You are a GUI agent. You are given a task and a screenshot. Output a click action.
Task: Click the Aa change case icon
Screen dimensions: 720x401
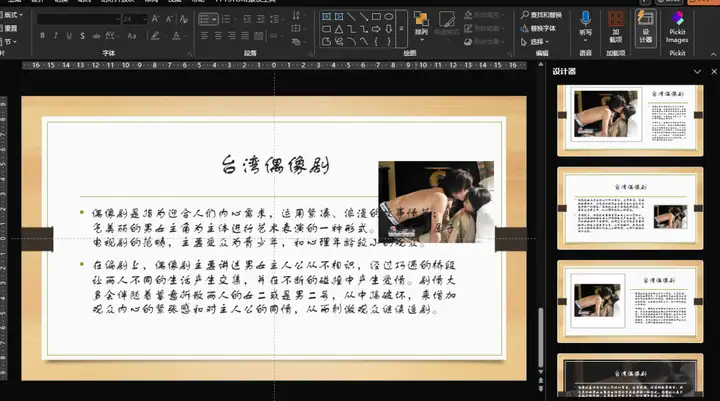(132, 35)
